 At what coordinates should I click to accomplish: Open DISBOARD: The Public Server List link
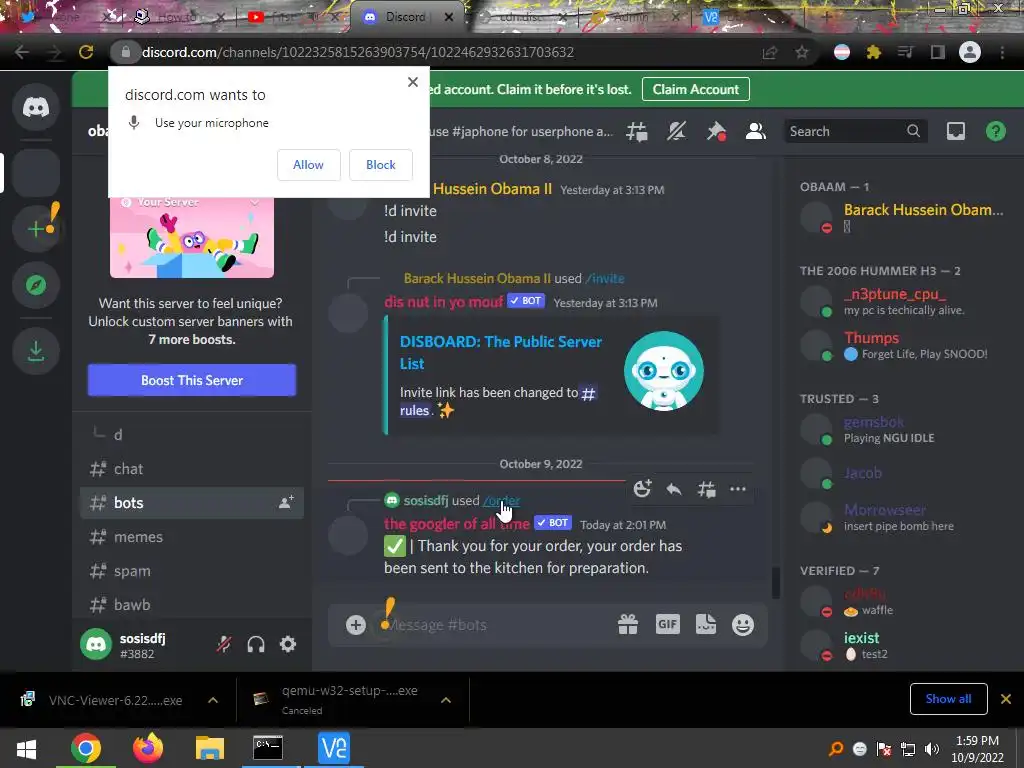[x=501, y=353]
